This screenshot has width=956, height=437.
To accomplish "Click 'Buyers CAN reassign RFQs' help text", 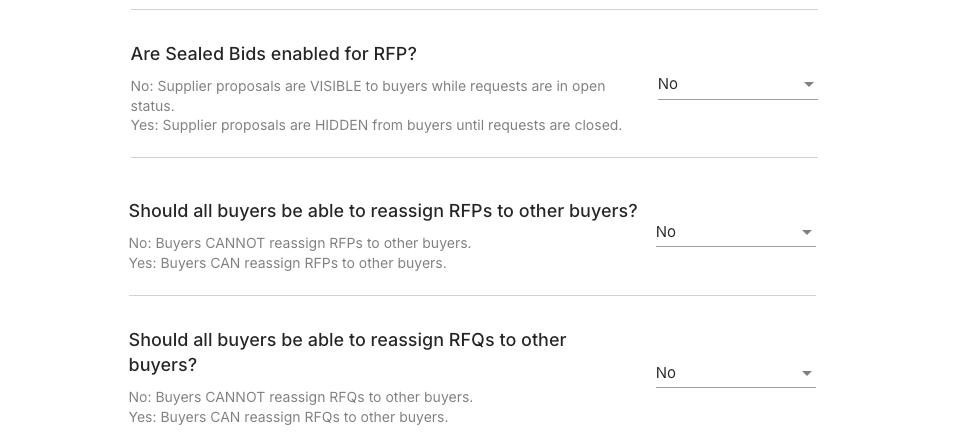I will tap(289, 417).
